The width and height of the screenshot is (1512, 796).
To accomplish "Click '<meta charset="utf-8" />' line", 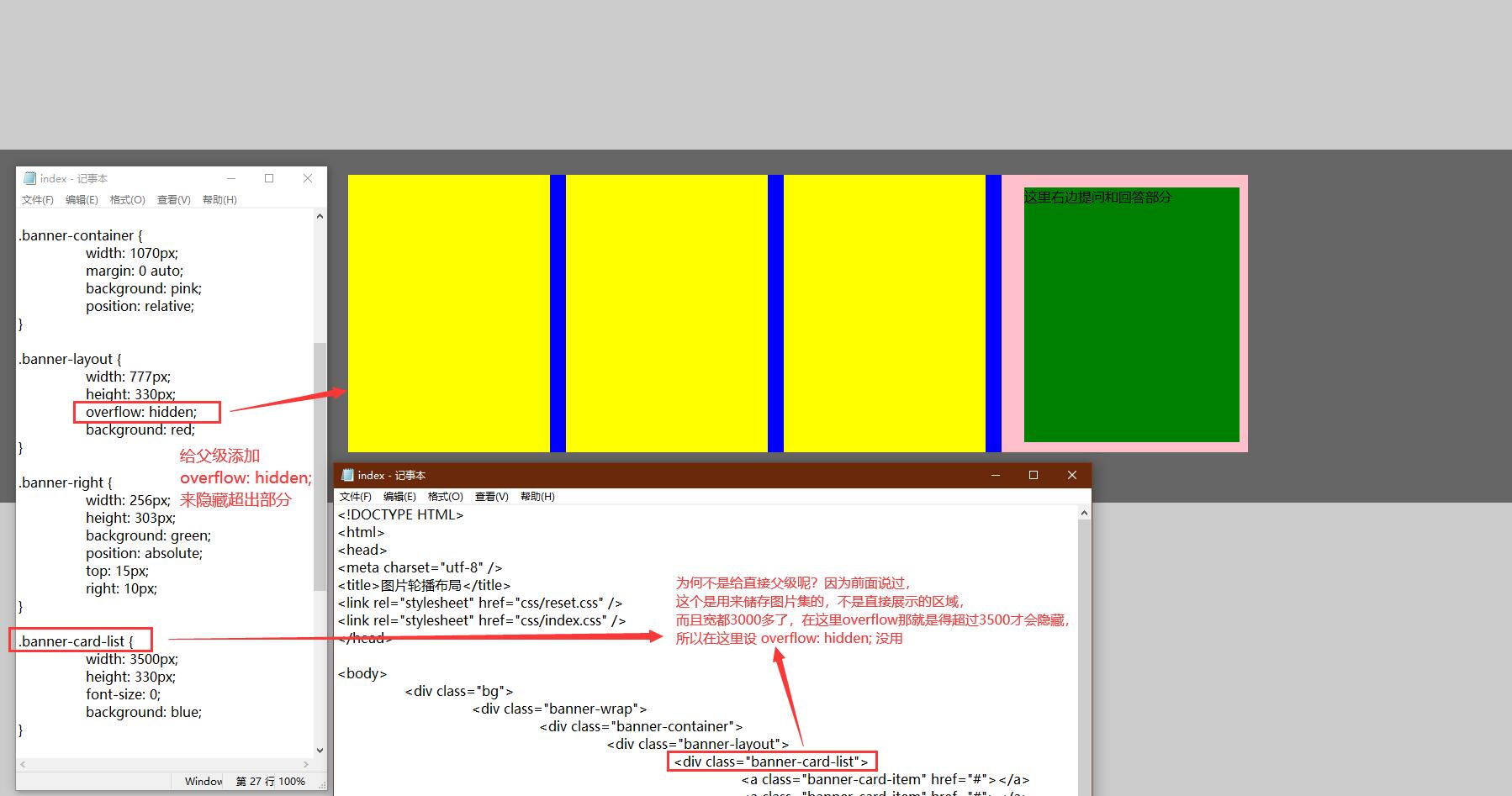I will click(420, 567).
